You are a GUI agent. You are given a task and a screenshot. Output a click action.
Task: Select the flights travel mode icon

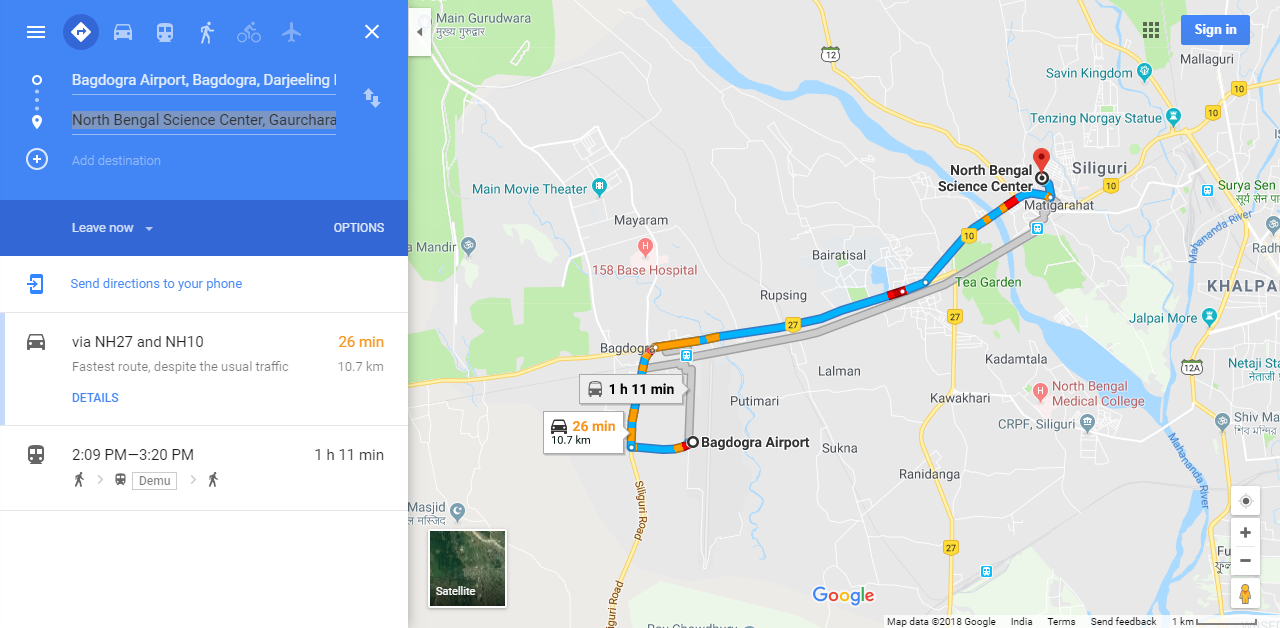(291, 32)
